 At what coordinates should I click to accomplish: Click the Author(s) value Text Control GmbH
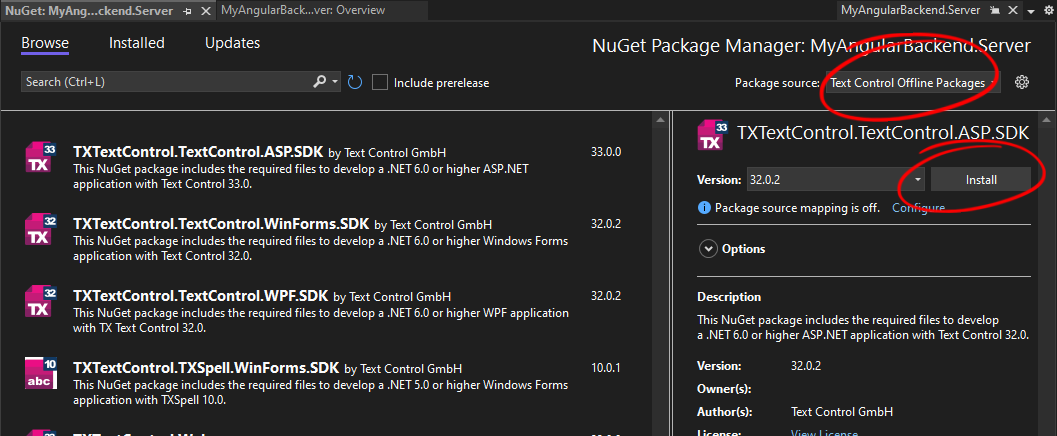[x=842, y=412]
